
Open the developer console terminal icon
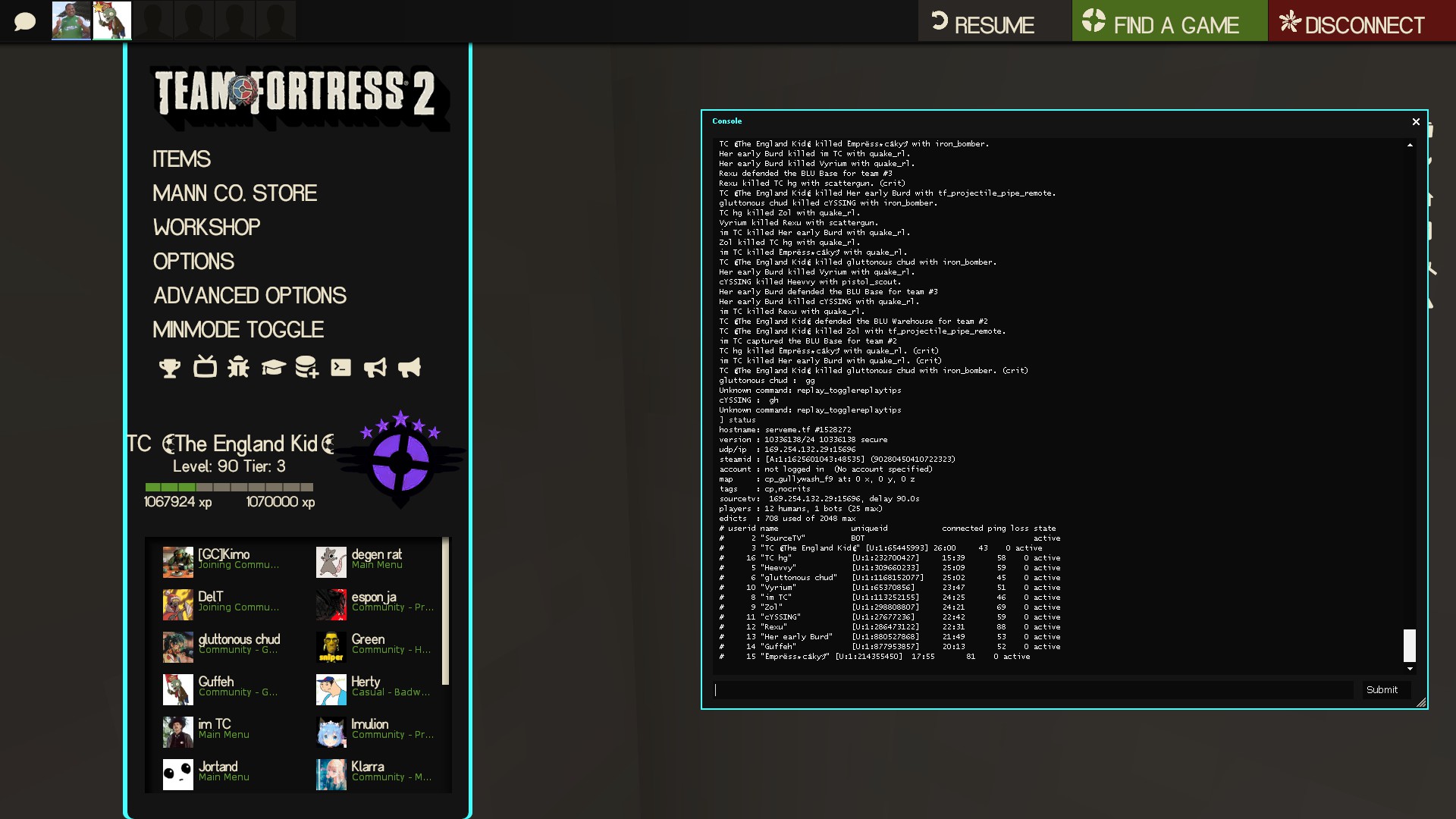tap(340, 368)
